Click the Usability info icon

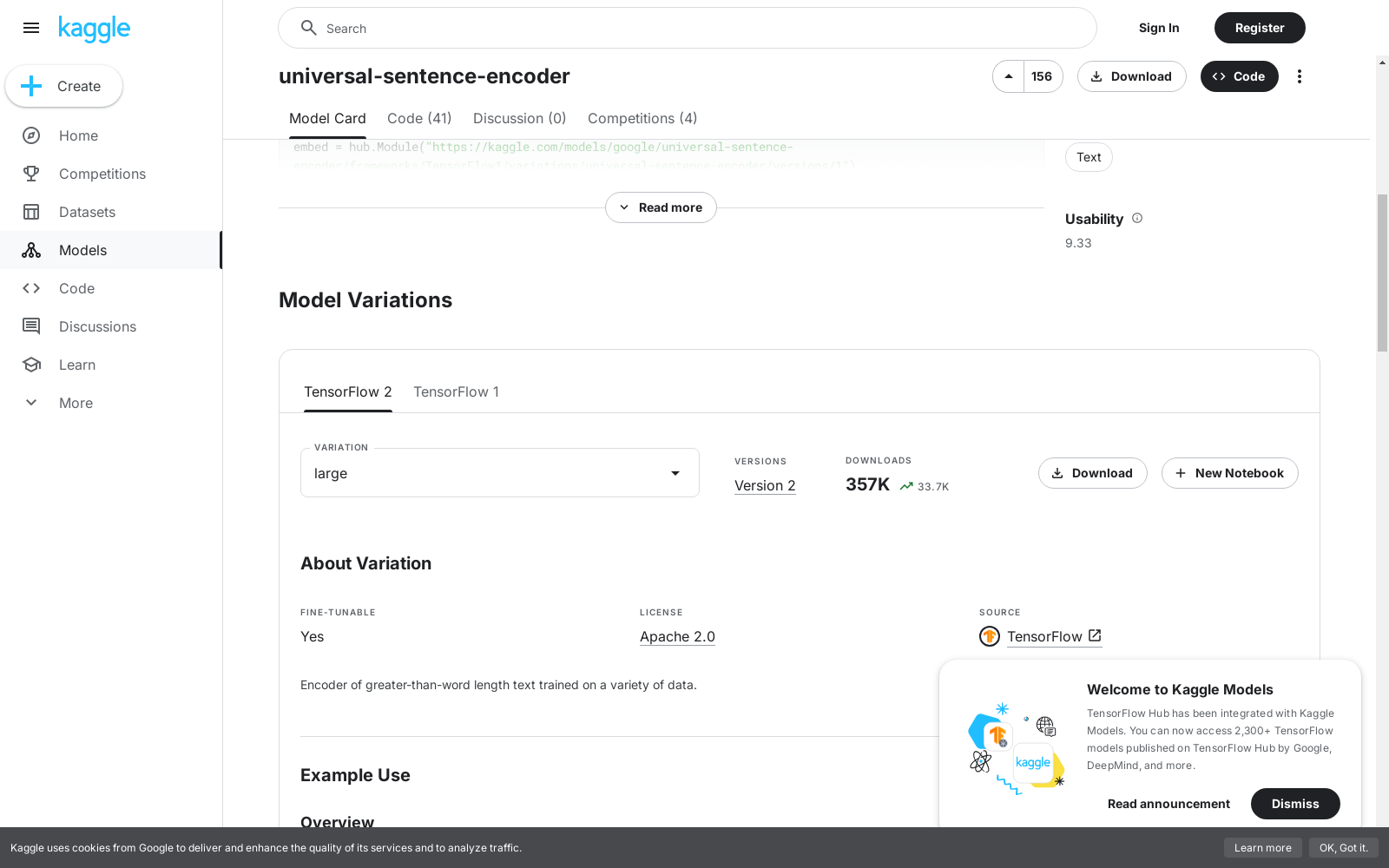[1137, 218]
